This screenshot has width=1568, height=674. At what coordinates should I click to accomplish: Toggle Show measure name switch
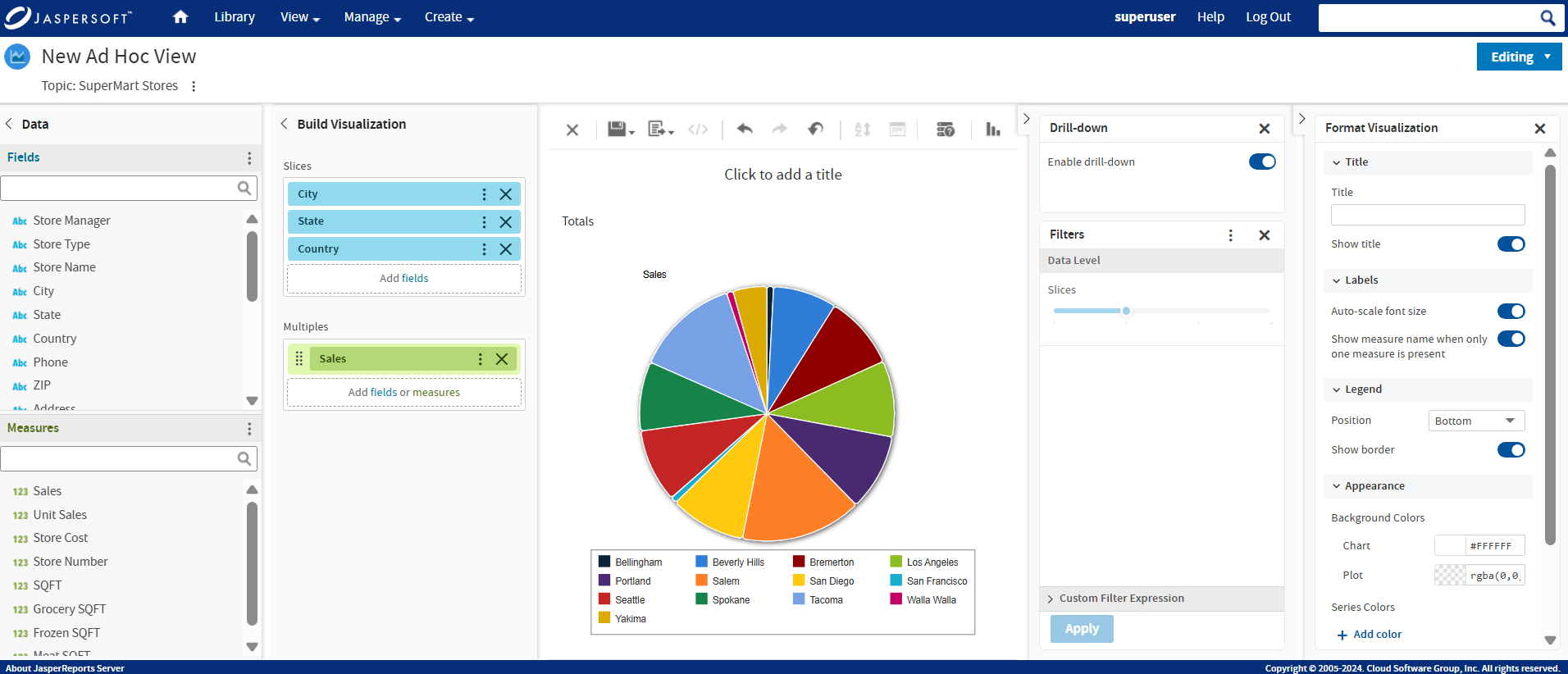tap(1511, 339)
